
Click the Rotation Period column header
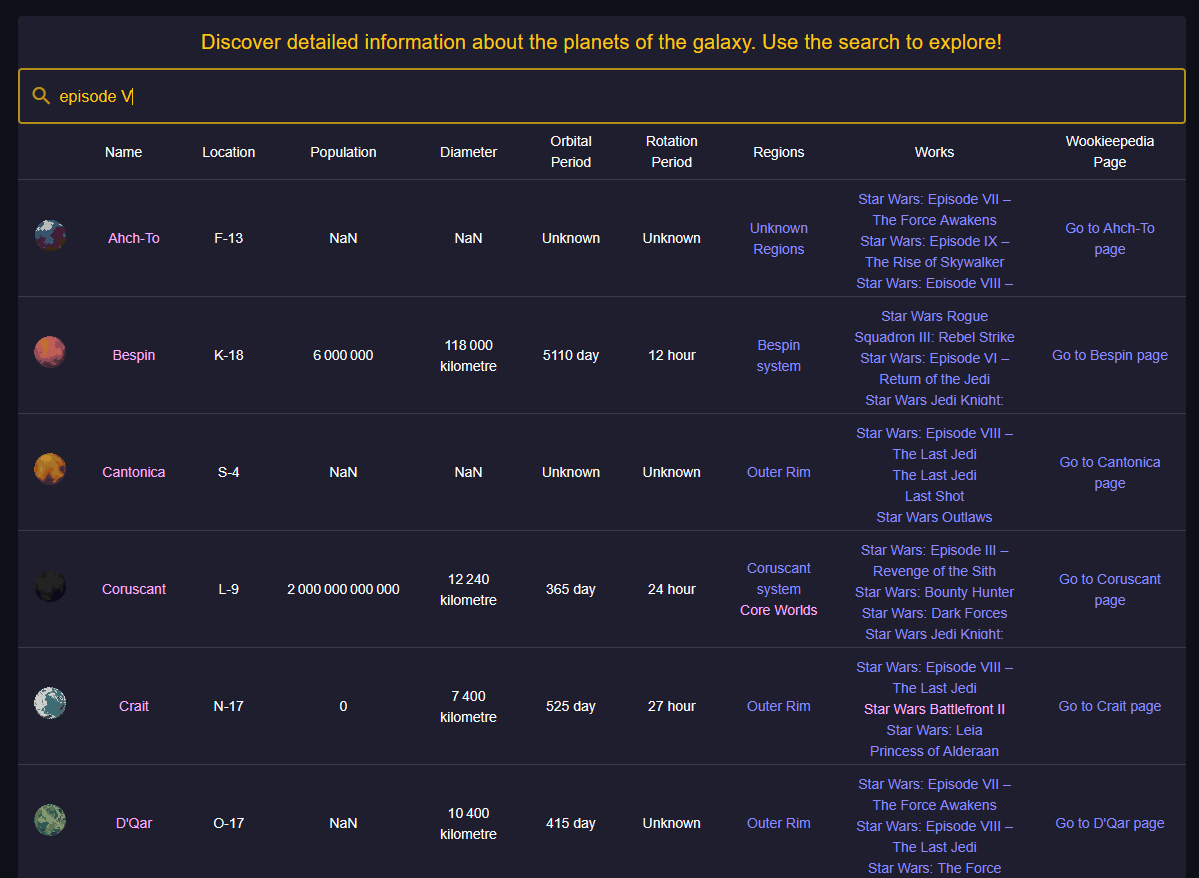(671, 151)
